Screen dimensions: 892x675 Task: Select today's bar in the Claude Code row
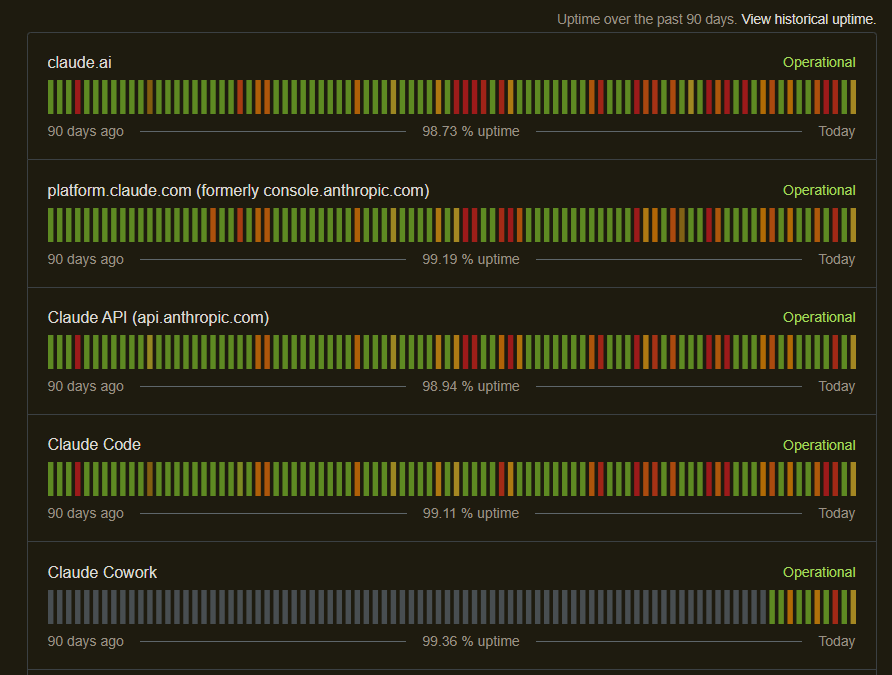pos(853,479)
